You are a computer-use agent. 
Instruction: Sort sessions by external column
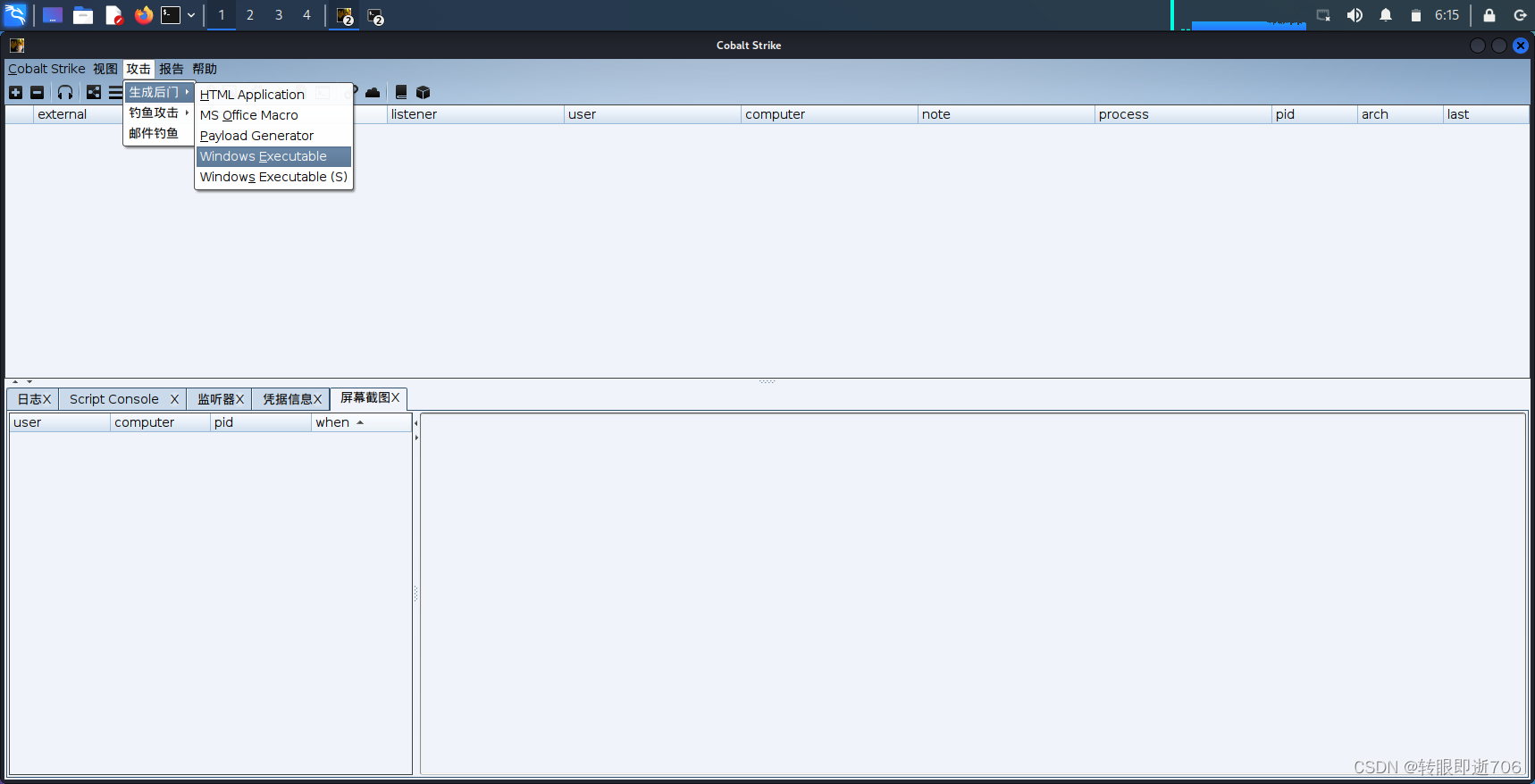[78, 114]
